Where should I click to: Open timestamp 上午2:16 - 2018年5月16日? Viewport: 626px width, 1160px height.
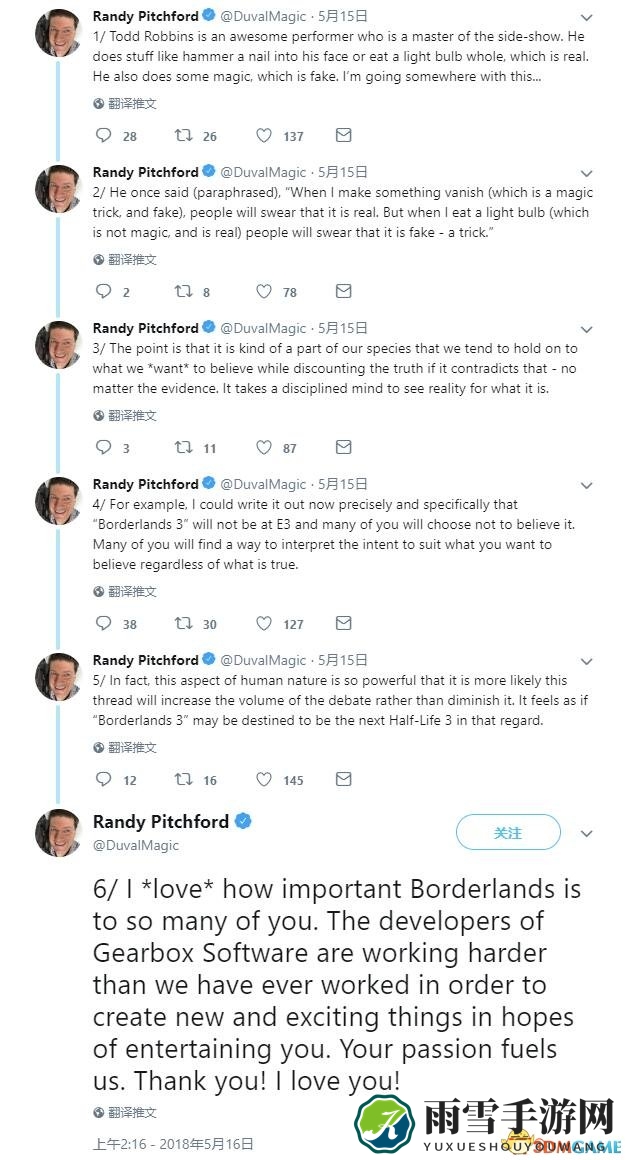[172, 1144]
